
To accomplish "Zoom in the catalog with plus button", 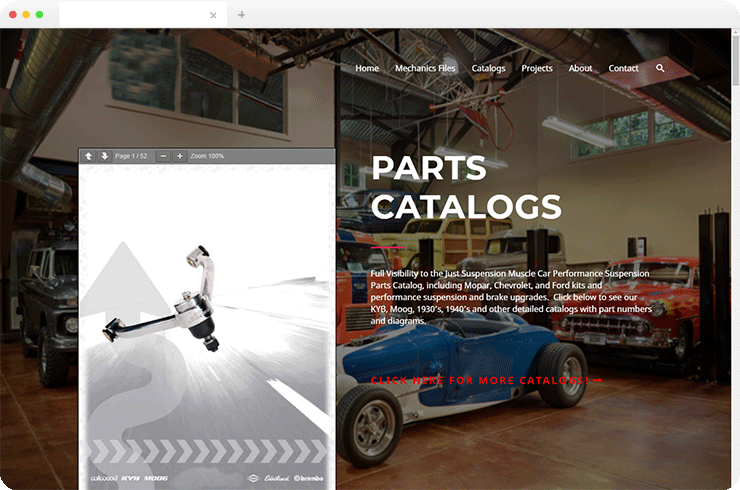I will 179,156.
